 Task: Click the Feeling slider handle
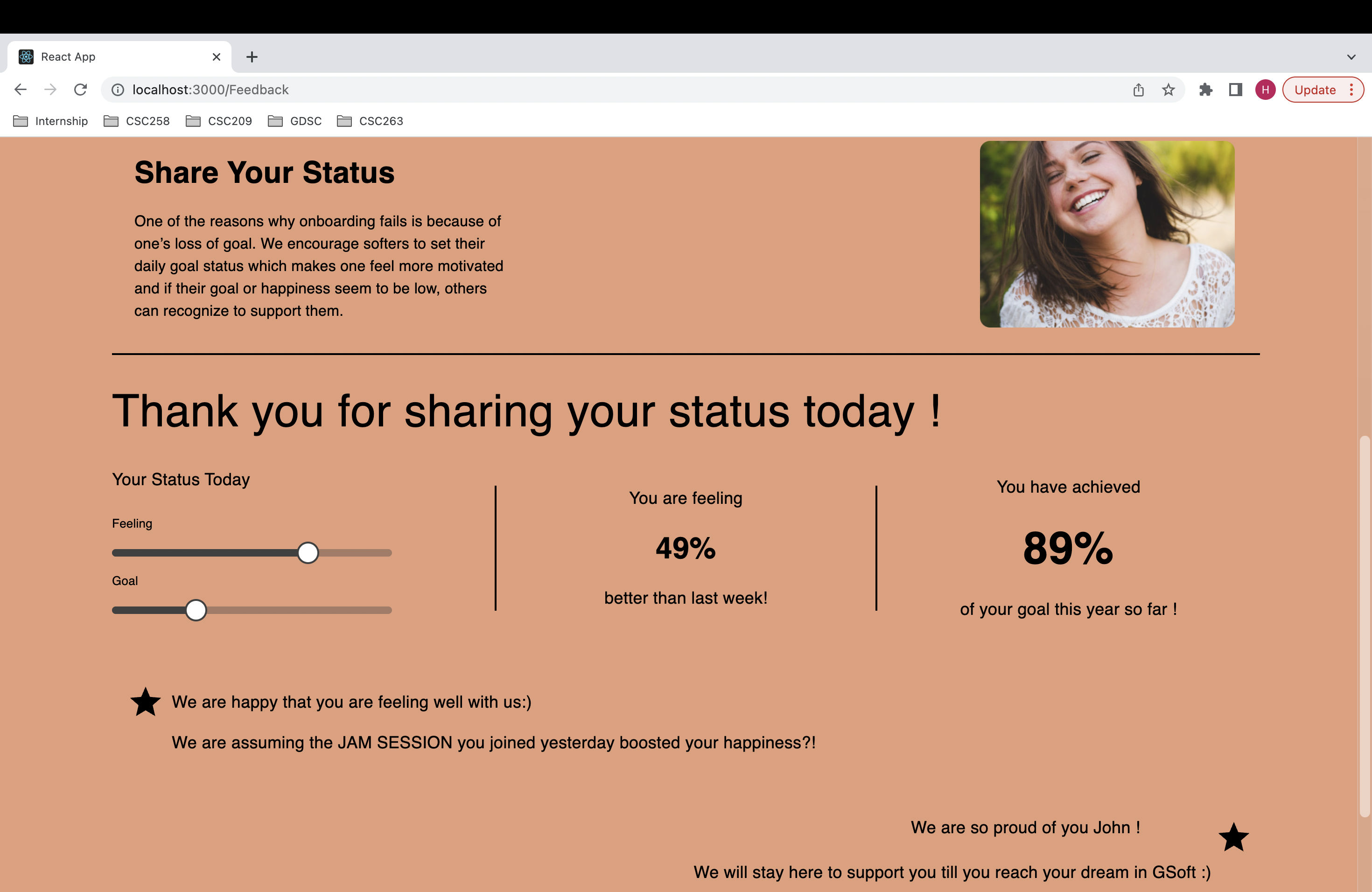click(308, 553)
